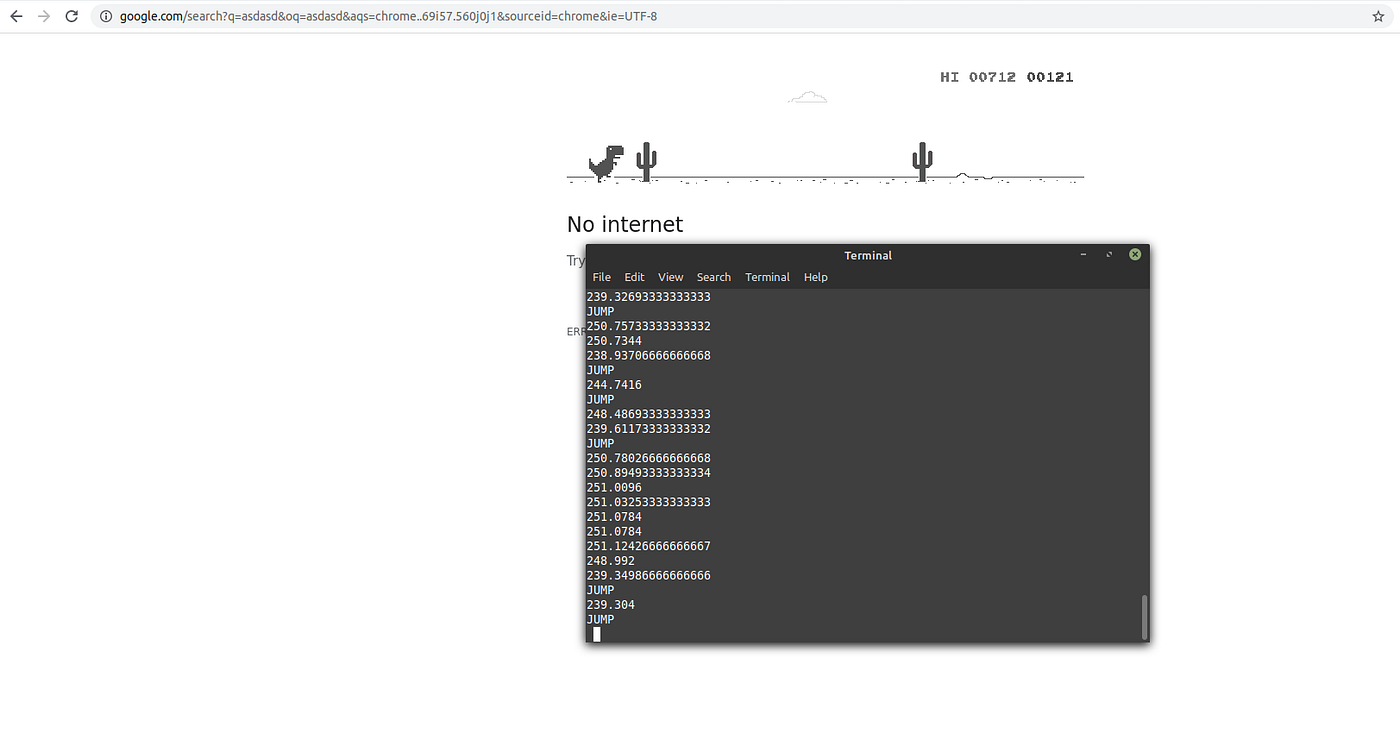Reload the page with the refresh icon
Viewport: 1400px width, 732px height.
pos(71,16)
